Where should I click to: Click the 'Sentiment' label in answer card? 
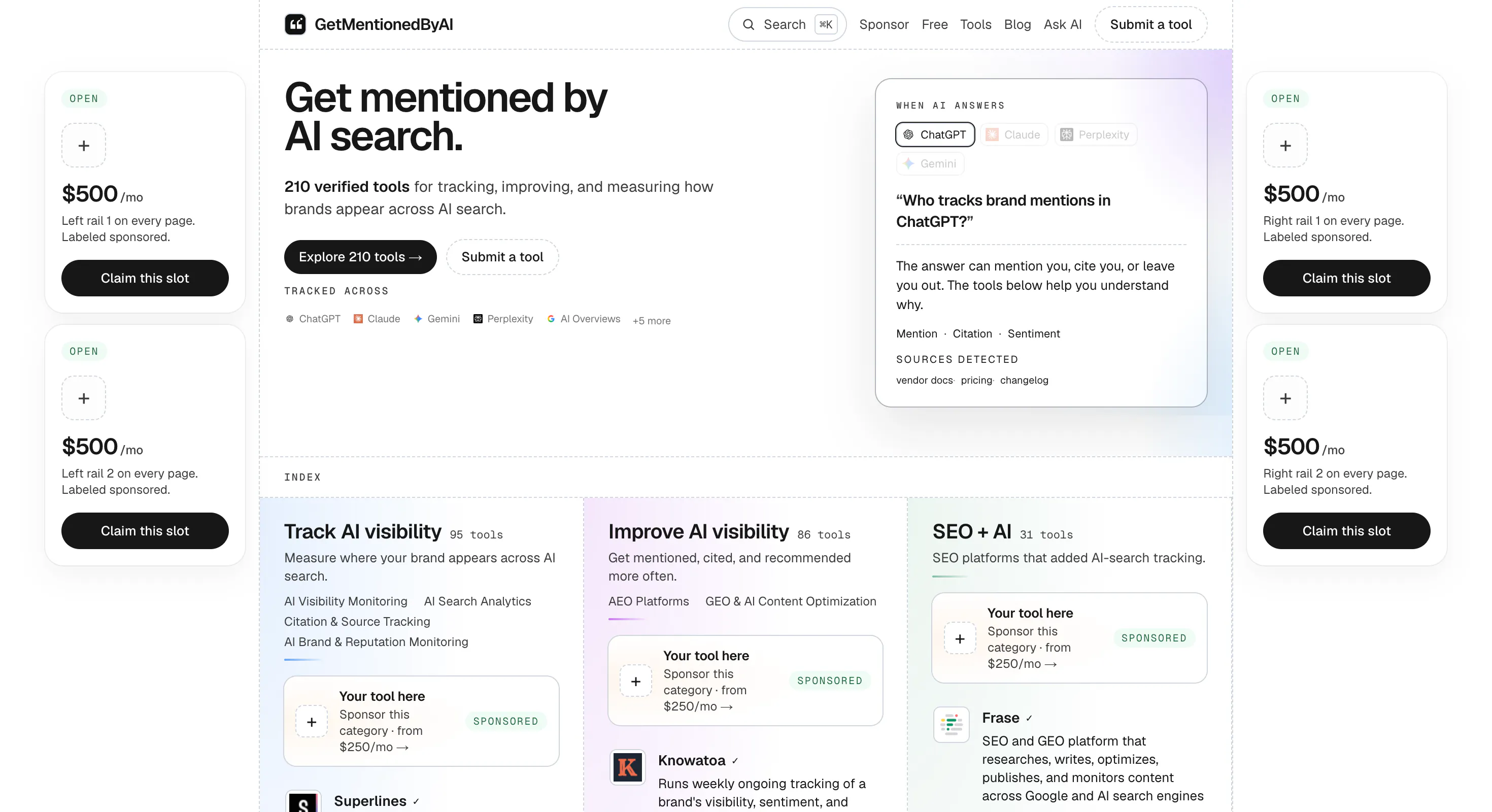coord(1033,333)
